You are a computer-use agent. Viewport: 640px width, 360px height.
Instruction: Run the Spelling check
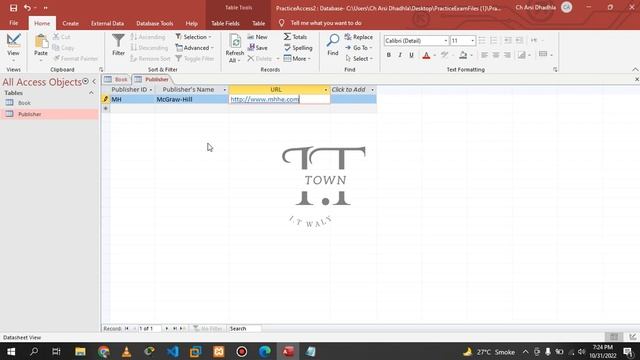pyautogui.click(x=298, y=48)
